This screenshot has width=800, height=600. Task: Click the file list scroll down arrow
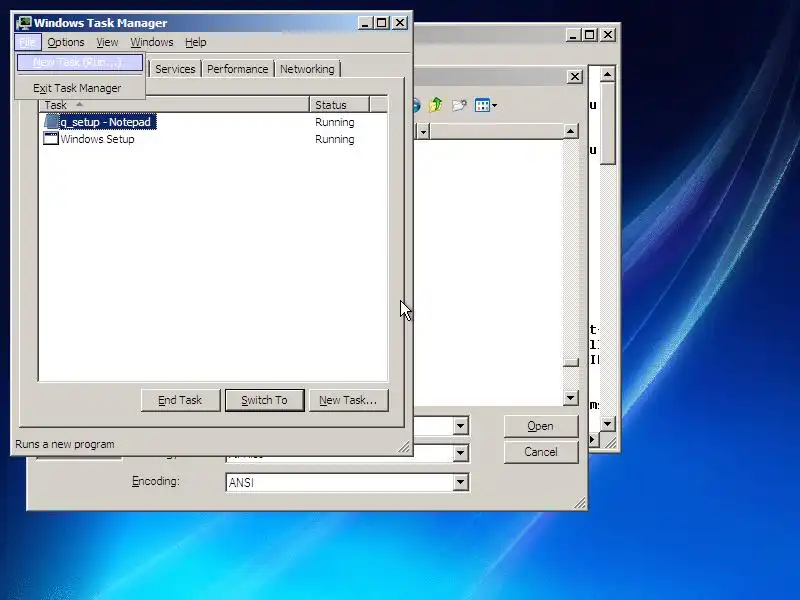coord(570,397)
